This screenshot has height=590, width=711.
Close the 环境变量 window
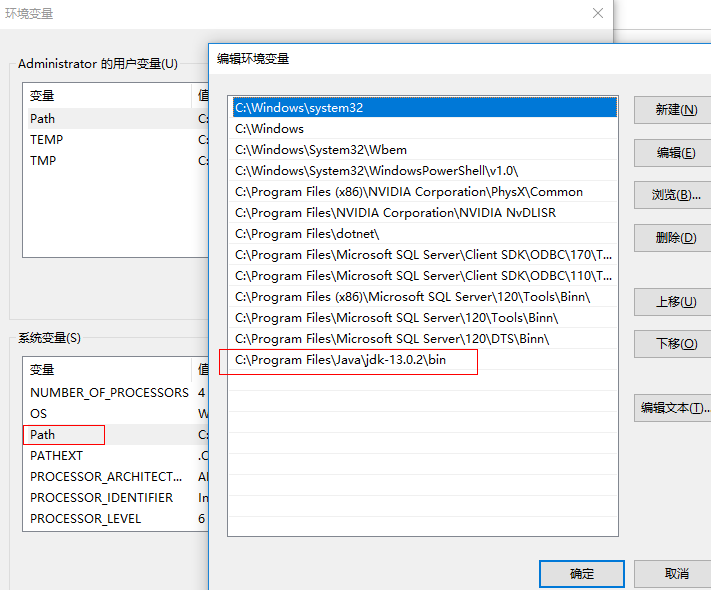(598, 13)
